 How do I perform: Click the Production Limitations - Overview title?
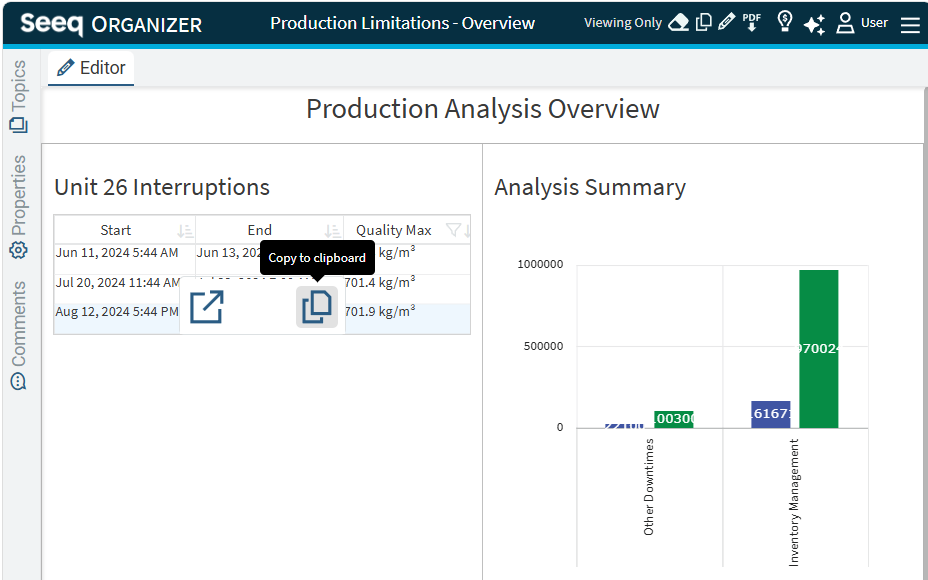tap(402, 23)
